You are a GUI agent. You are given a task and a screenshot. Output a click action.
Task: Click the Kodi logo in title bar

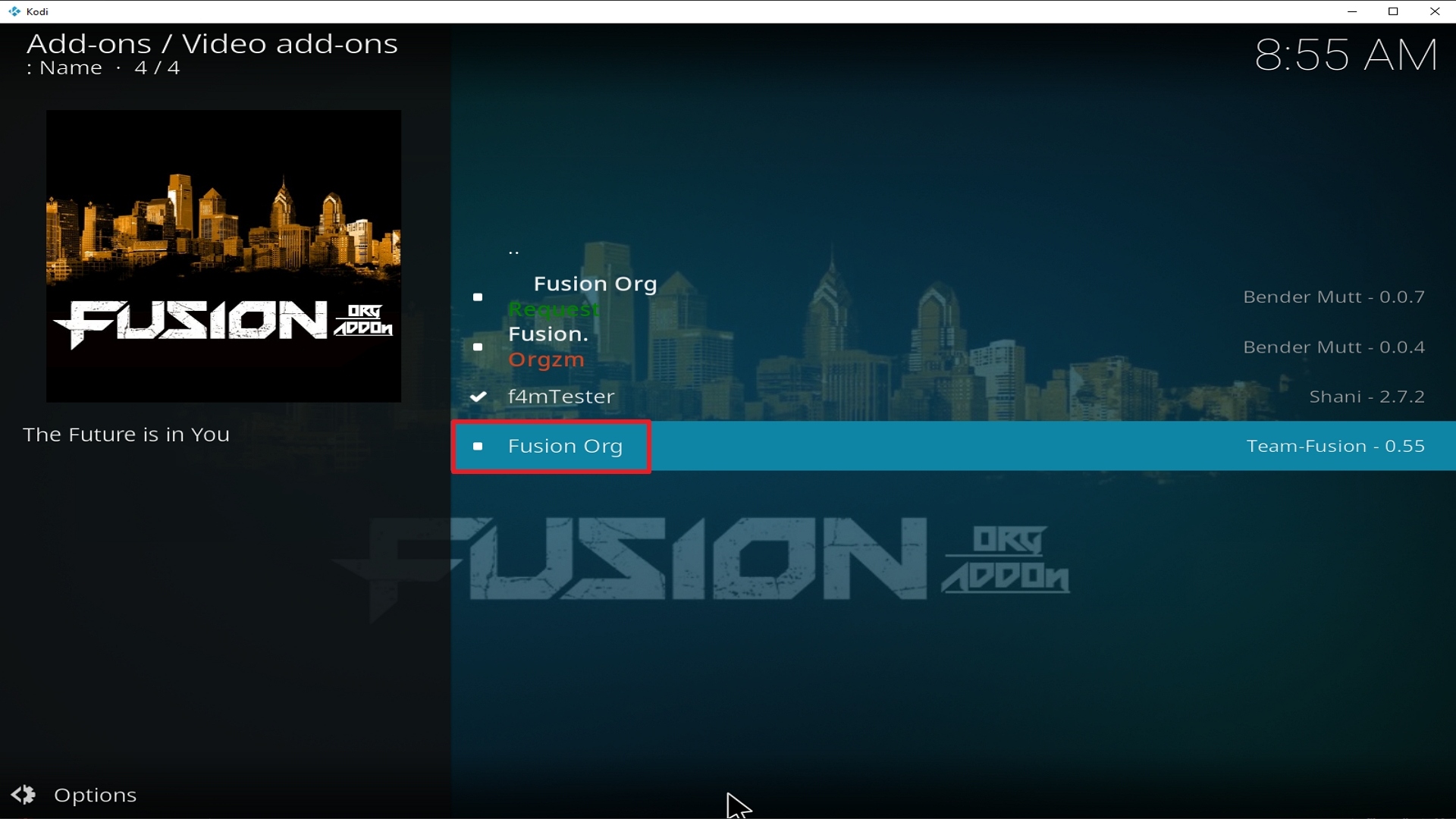pyautogui.click(x=14, y=11)
